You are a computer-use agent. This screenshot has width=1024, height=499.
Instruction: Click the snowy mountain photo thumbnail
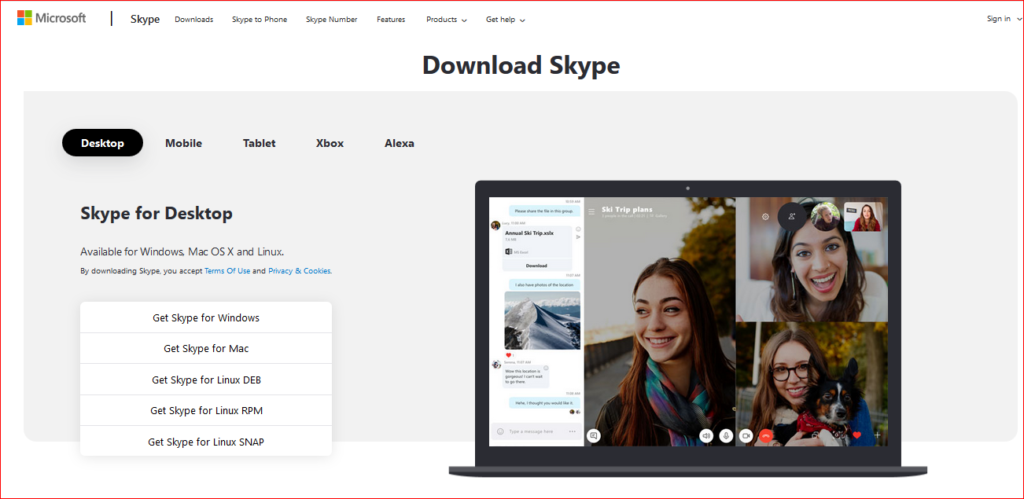(542, 320)
